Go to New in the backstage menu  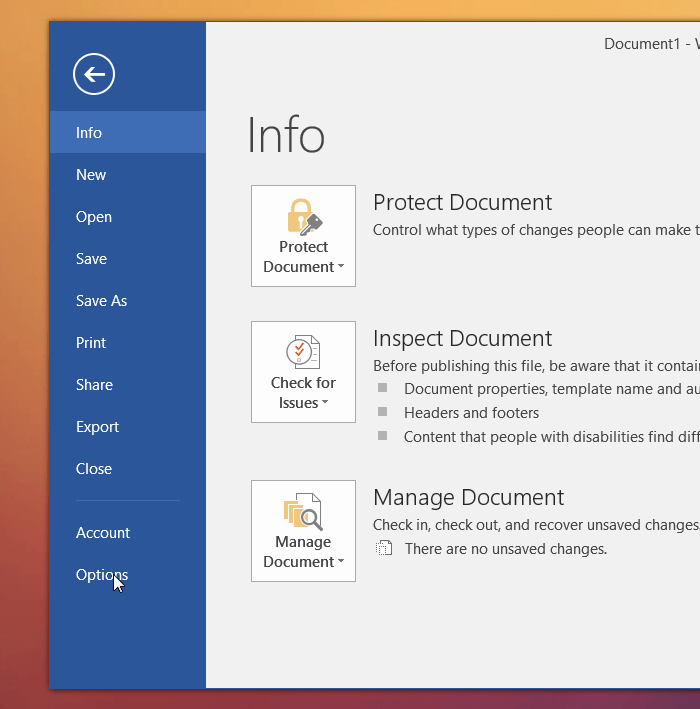pyautogui.click(x=91, y=174)
